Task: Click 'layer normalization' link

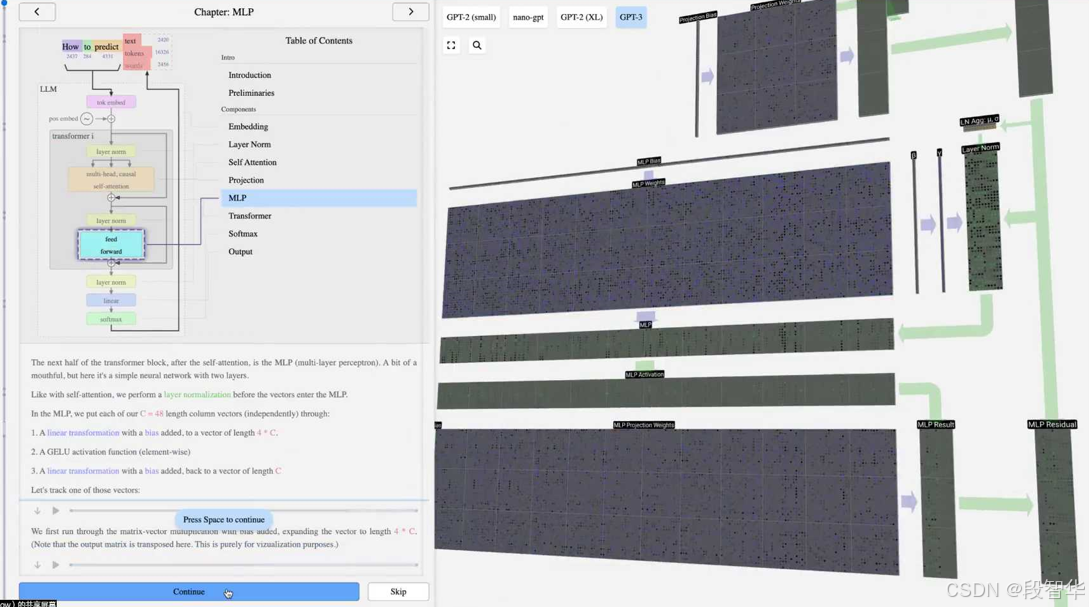Action: [197, 394]
